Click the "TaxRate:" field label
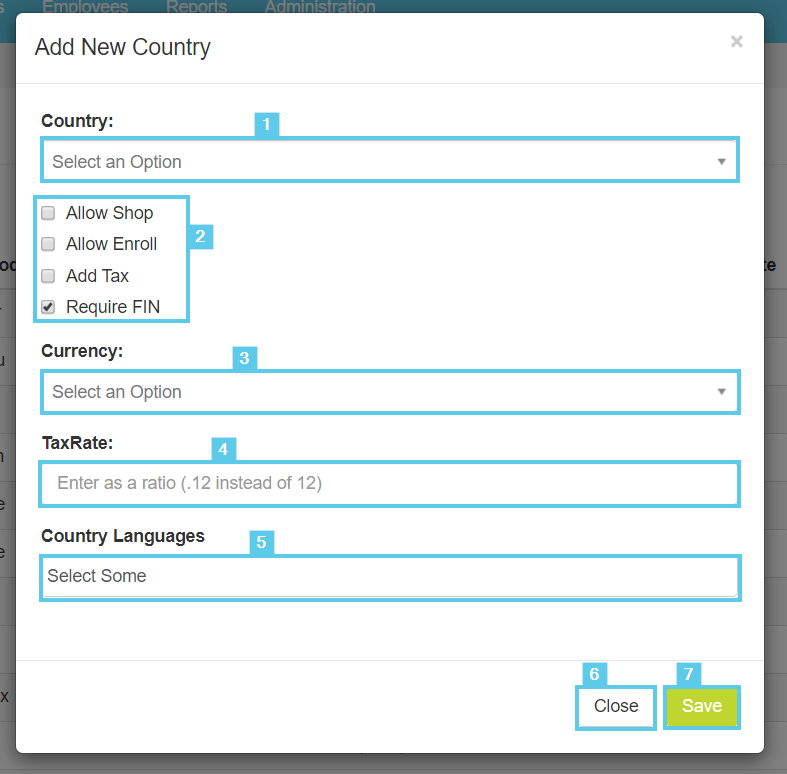The image size is (787, 774). (78, 443)
